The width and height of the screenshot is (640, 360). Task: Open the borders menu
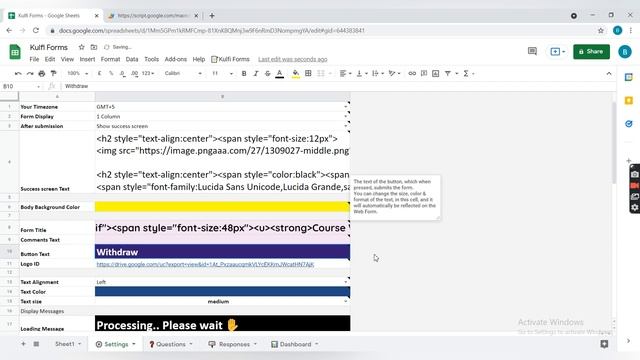pyautogui.click(x=308, y=73)
